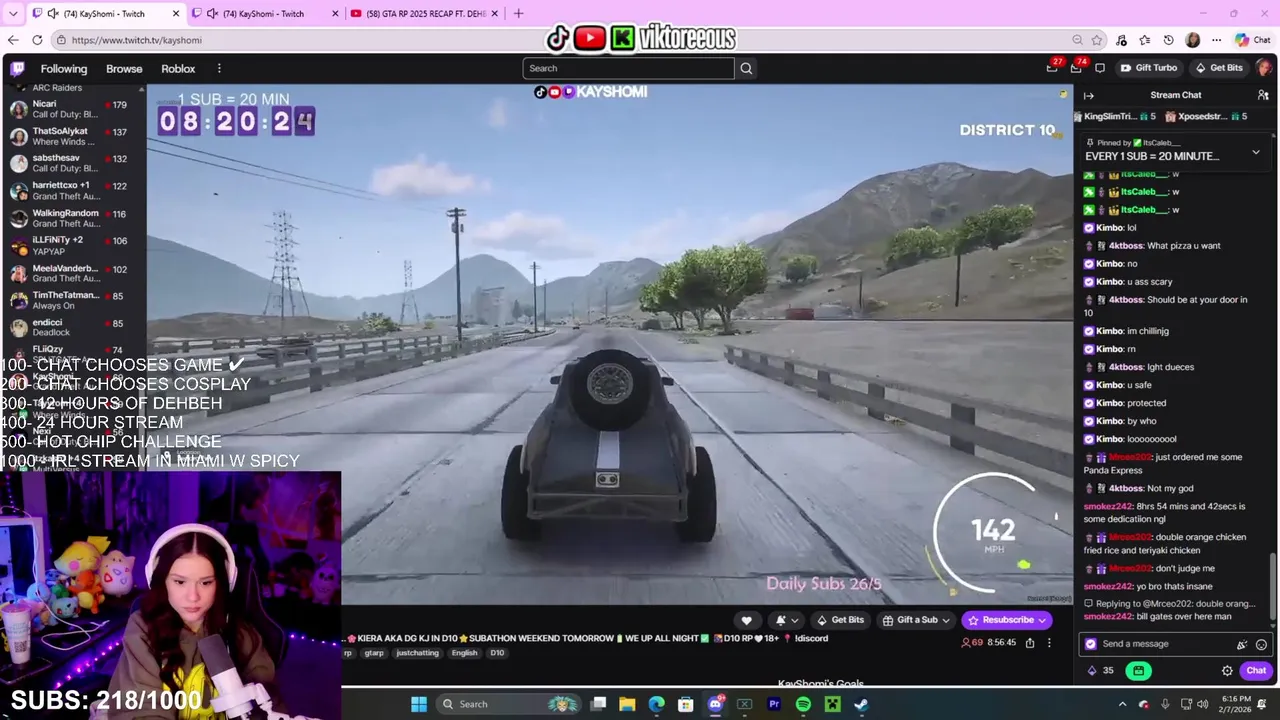Open browser favorites list icon
The image size is (1280, 720).
point(1144,40)
